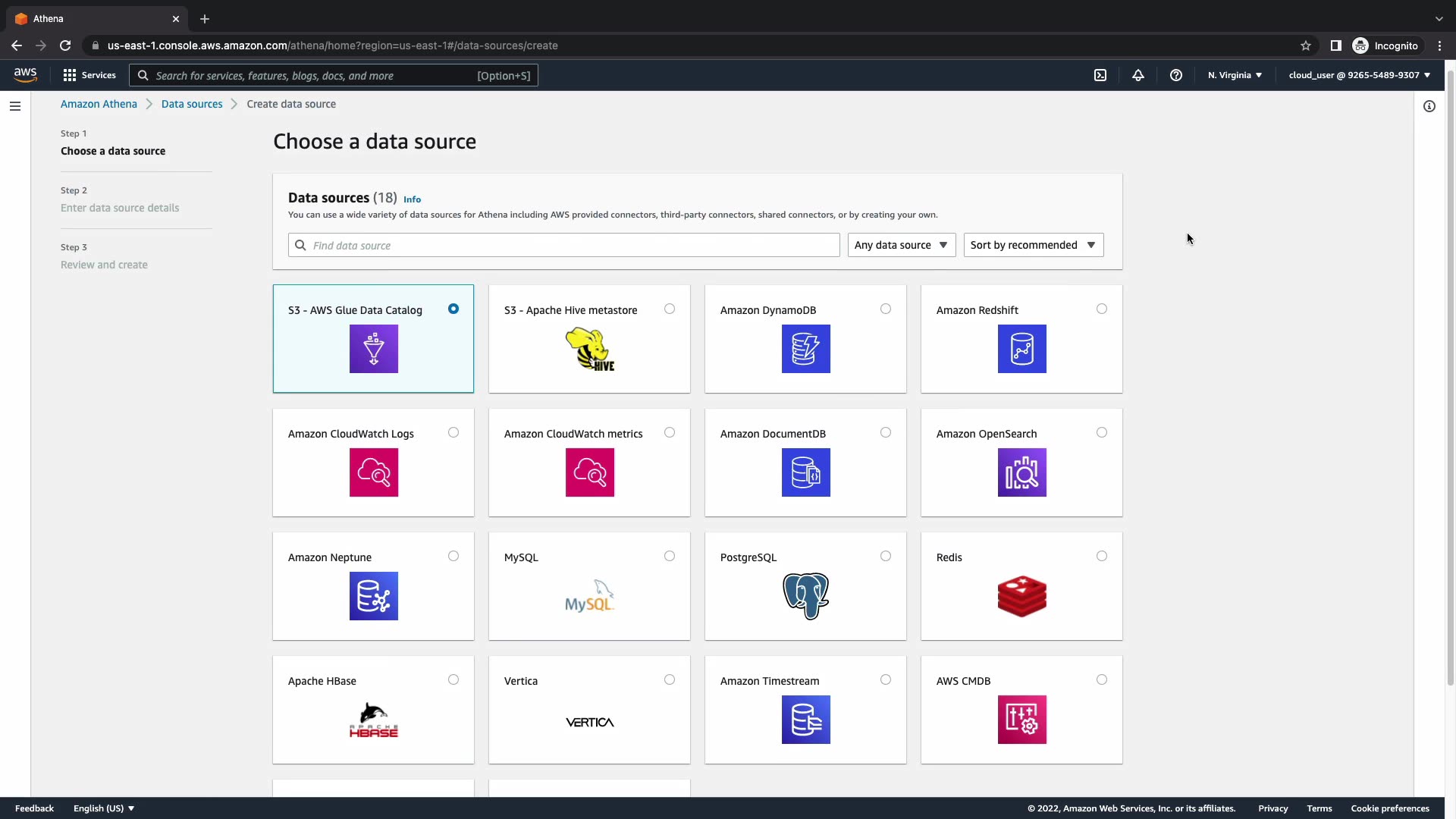The width and height of the screenshot is (1456, 819).
Task: Select the Amazon Redshift radio button
Action: coord(1102,309)
